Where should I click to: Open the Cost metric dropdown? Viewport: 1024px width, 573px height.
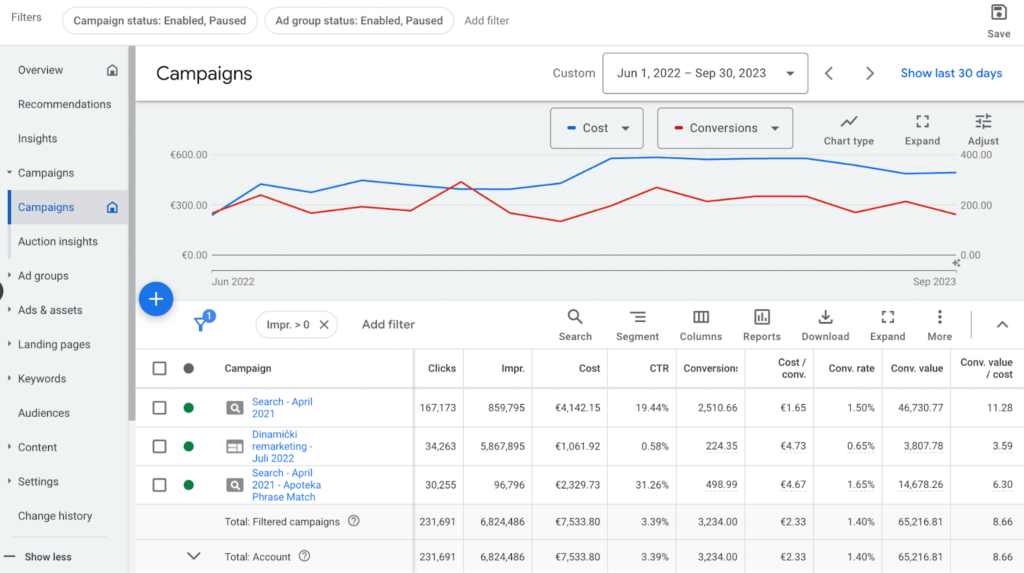click(596, 128)
